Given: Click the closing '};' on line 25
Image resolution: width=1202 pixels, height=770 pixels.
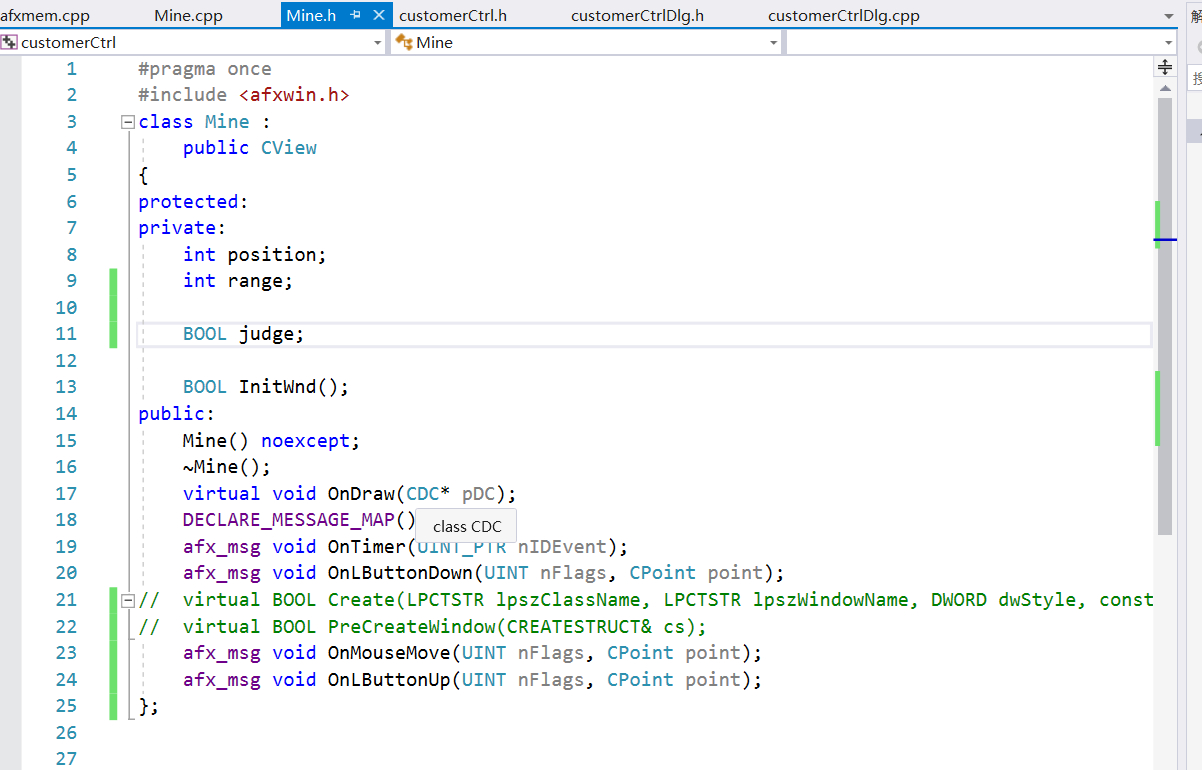Looking at the screenshot, I should 149,706.
